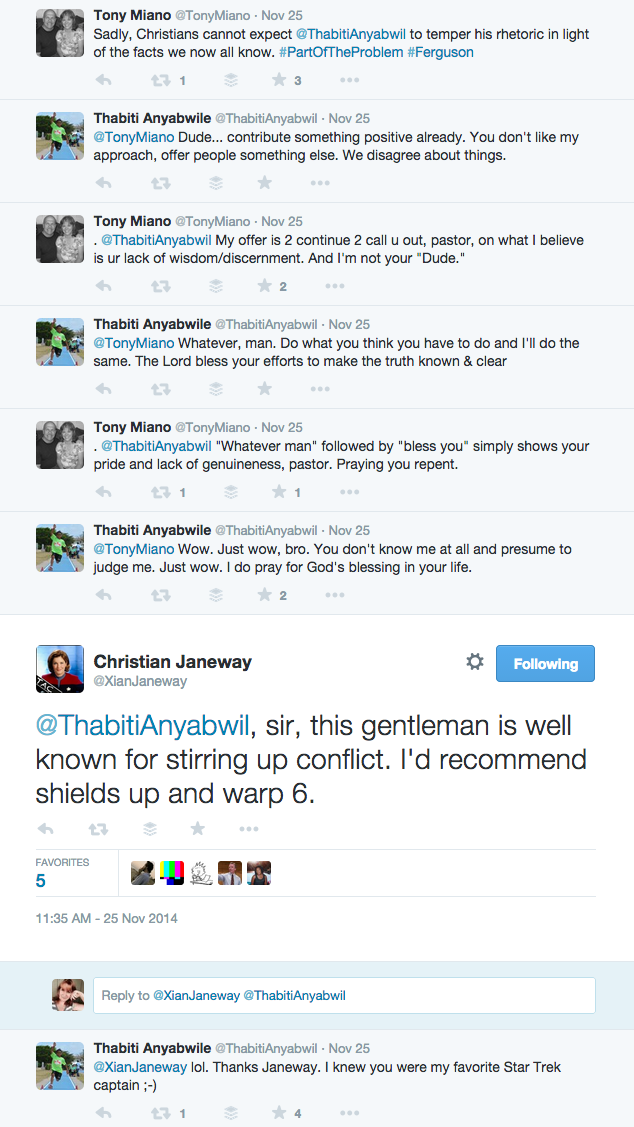
Task: Open the #Ferguson hashtag link
Action: coord(441,52)
